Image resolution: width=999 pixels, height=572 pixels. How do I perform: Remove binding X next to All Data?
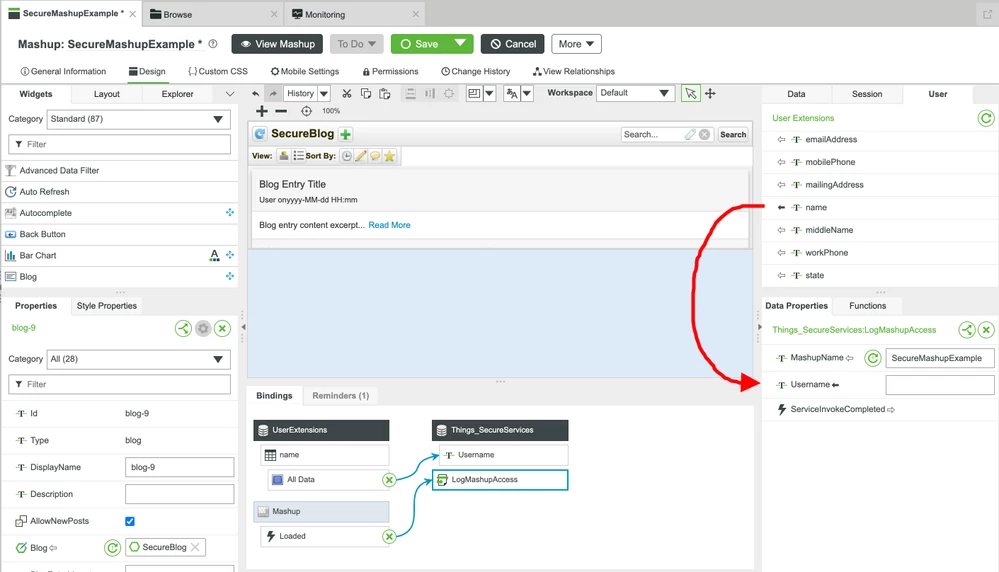pyautogui.click(x=389, y=480)
